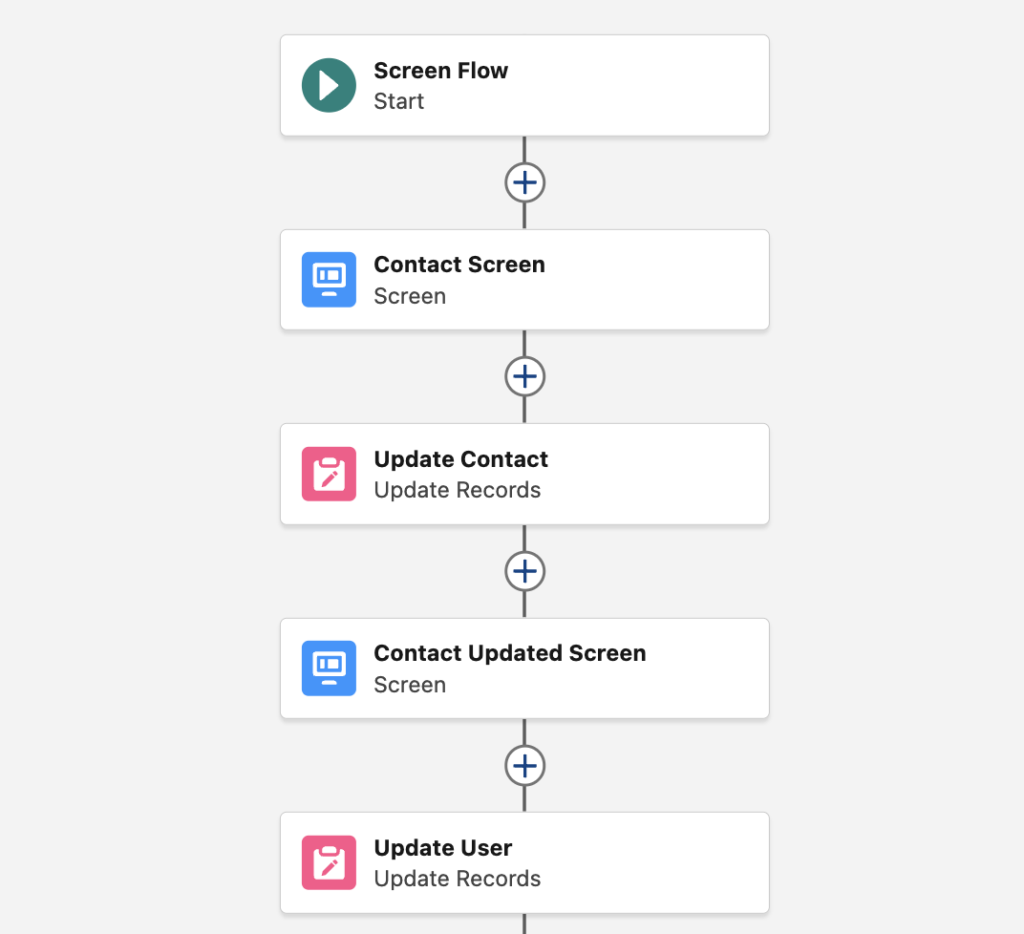Add an element after Update Contact
1024x934 pixels.
pyautogui.click(x=525, y=571)
